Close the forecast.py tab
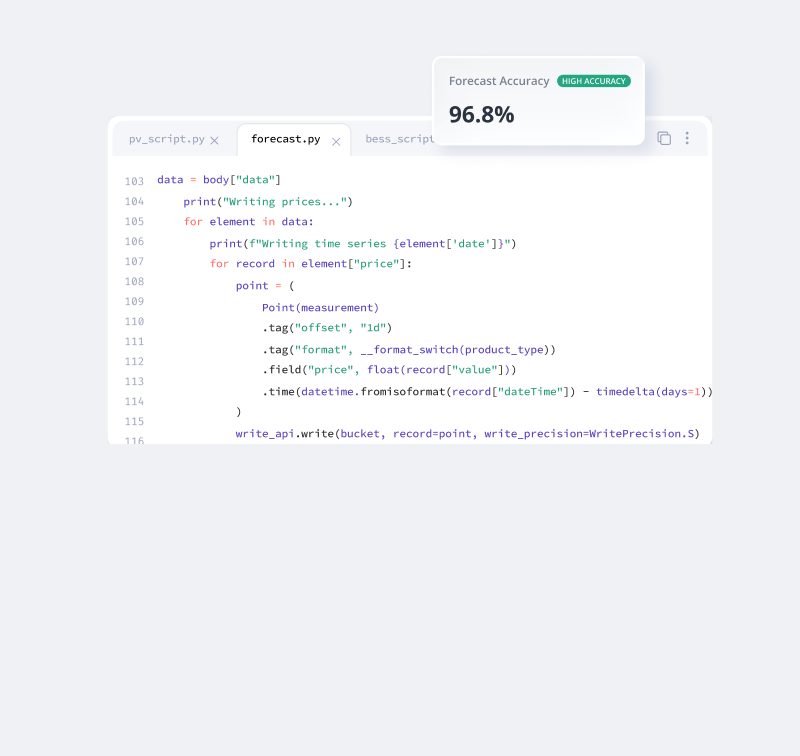Viewport: 800px width, 756px height. pyautogui.click(x=336, y=141)
